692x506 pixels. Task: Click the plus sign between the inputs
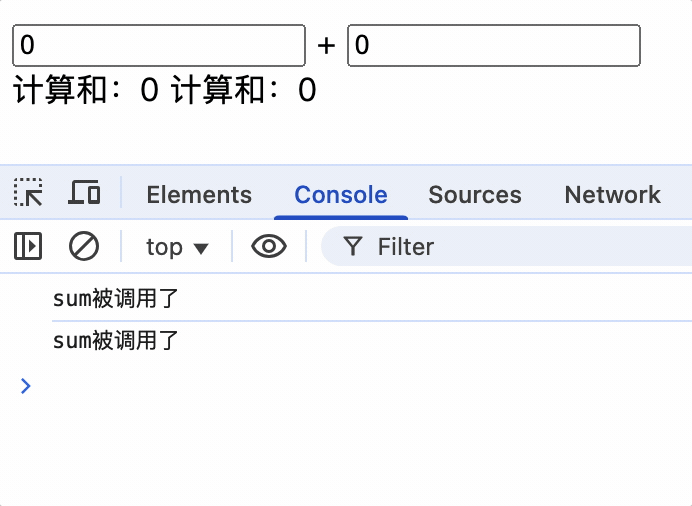(x=326, y=46)
